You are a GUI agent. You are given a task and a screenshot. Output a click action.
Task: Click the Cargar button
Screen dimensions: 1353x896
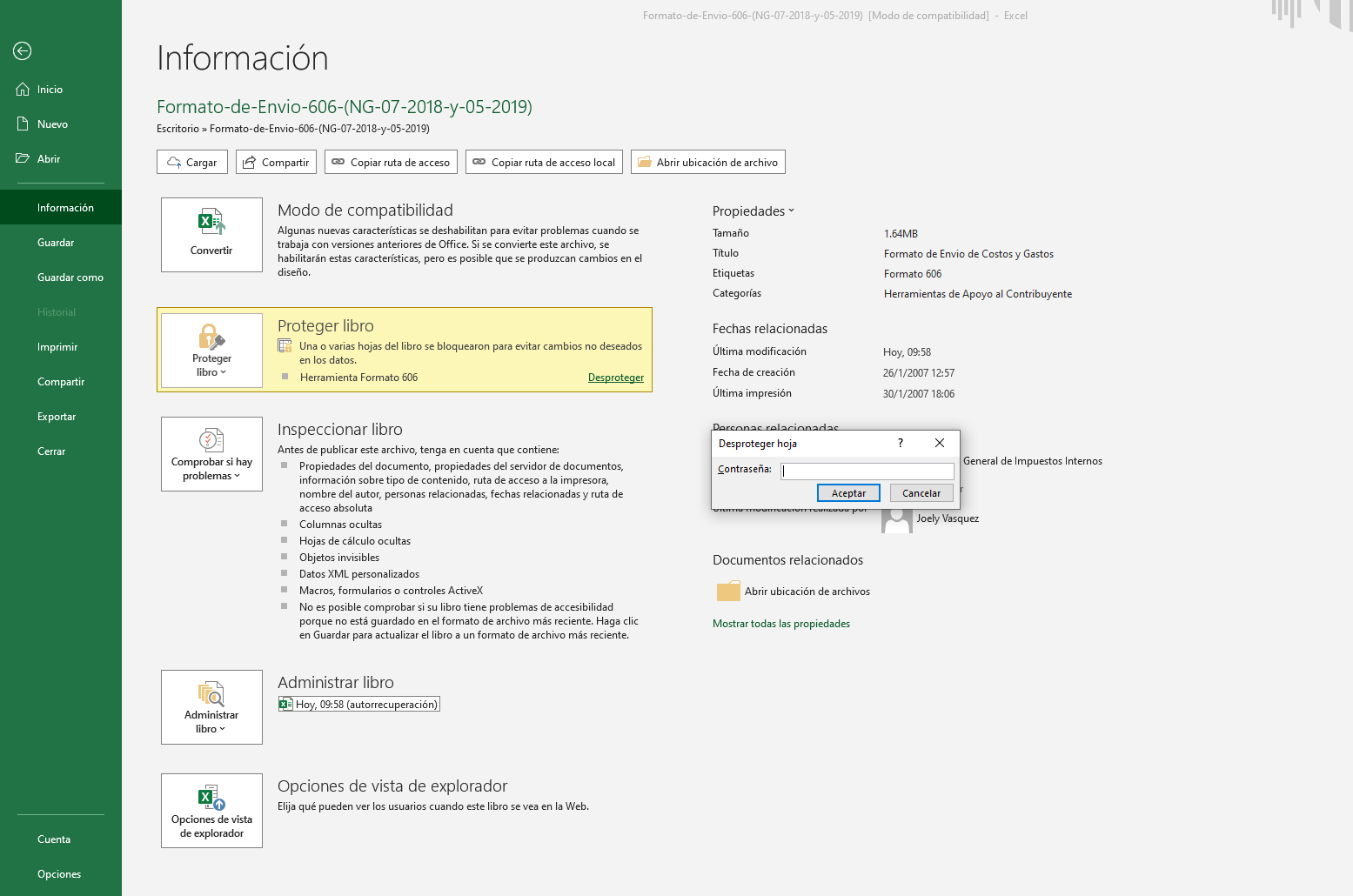tap(192, 162)
